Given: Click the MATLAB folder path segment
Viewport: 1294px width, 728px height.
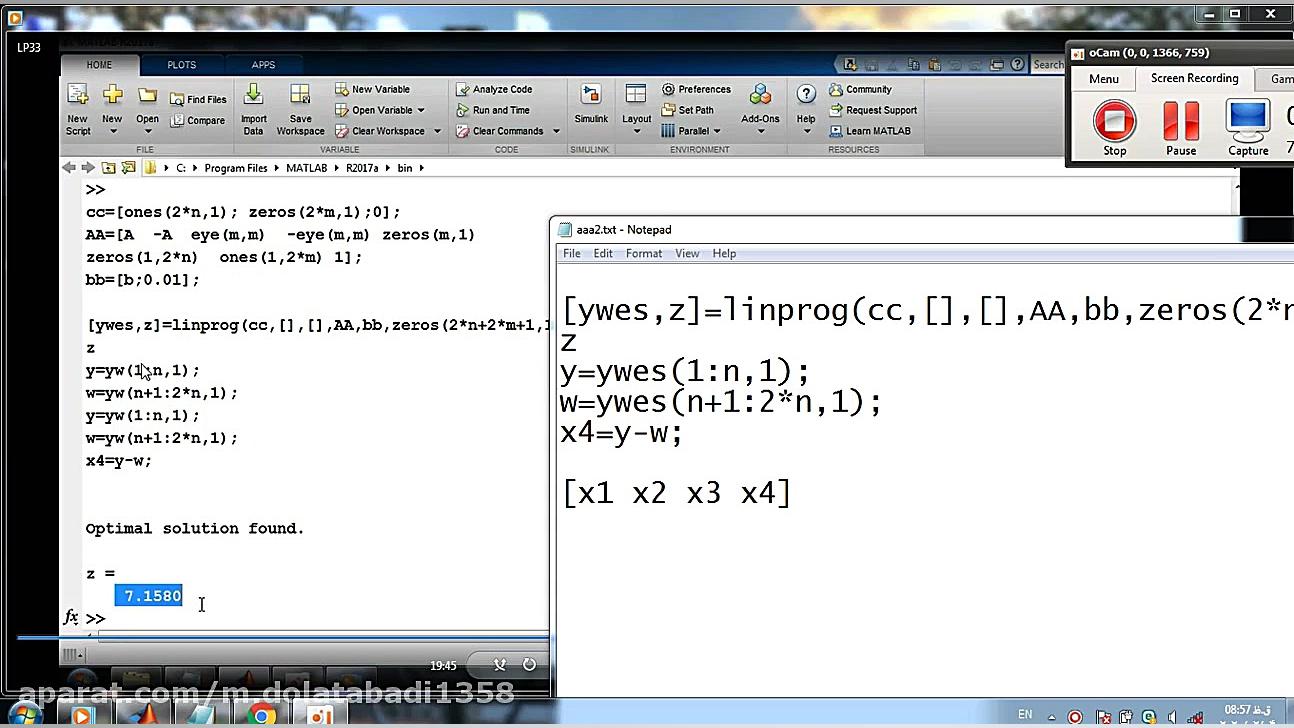Looking at the screenshot, I should point(306,168).
